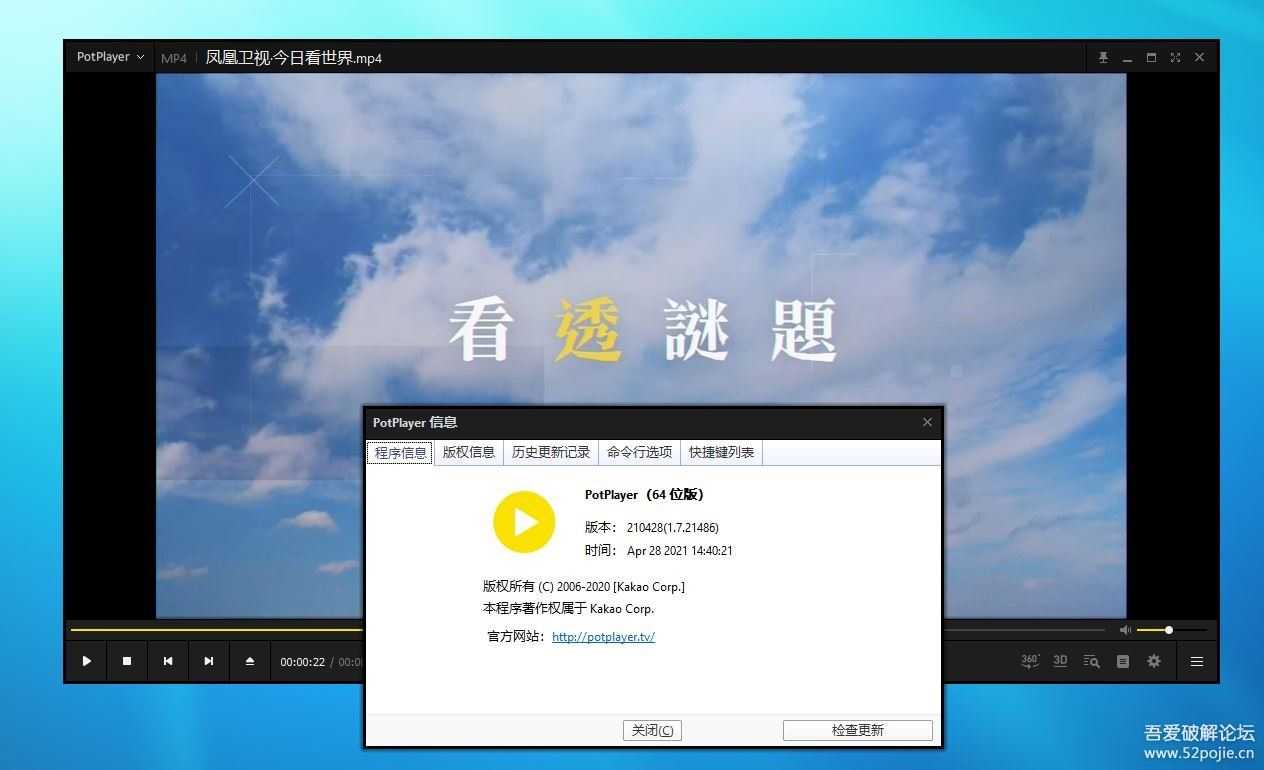Screen dimensions: 1264x770
Task: Click the elapsed time 00:00:22
Action: [303, 662]
